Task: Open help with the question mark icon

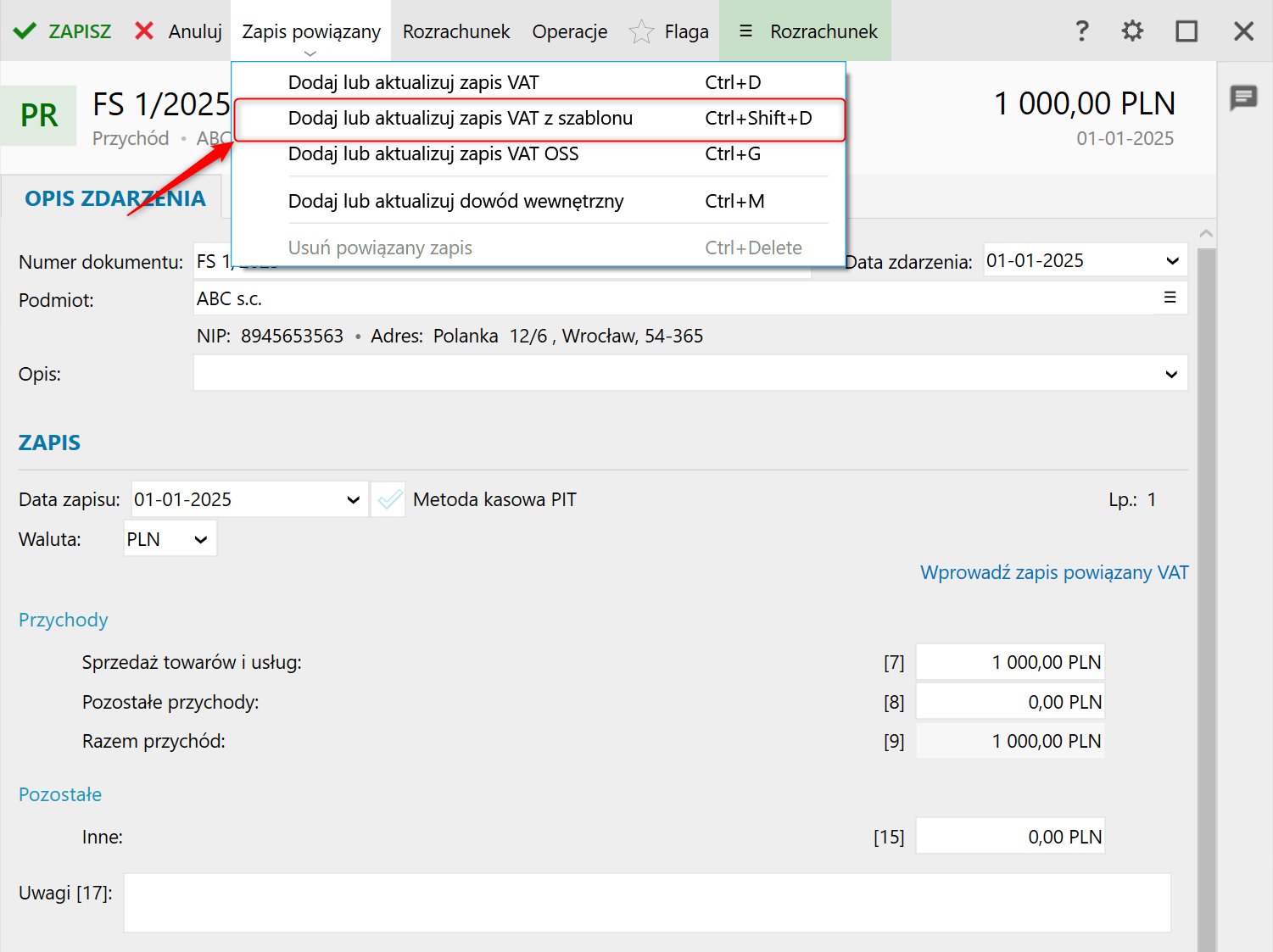Action: pyautogui.click(x=1081, y=31)
